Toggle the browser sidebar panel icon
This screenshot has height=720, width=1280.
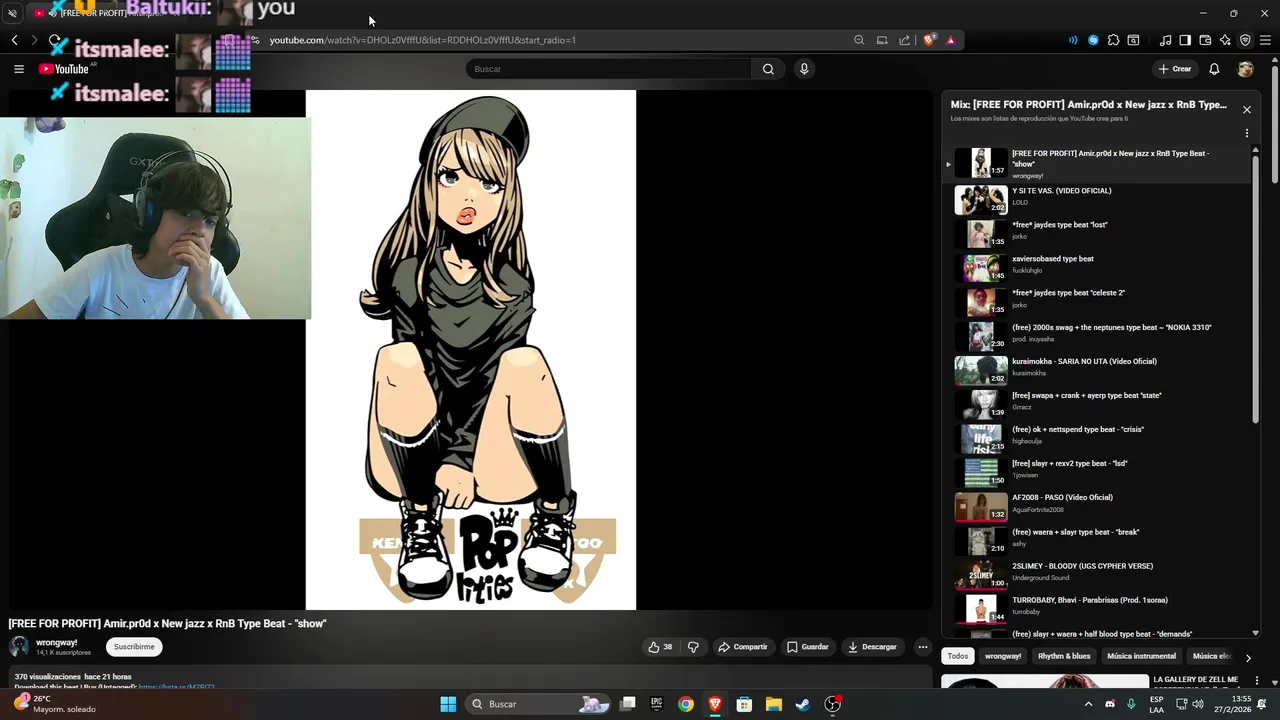[x=1185, y=40]
